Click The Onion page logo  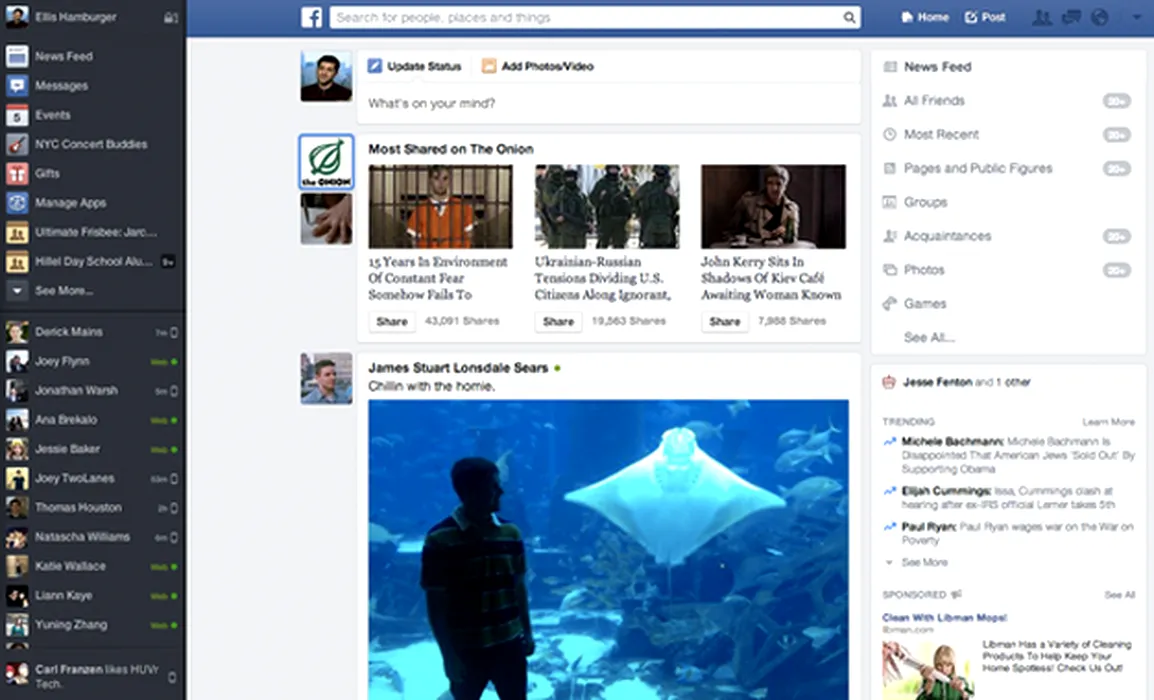pos(326,162)
